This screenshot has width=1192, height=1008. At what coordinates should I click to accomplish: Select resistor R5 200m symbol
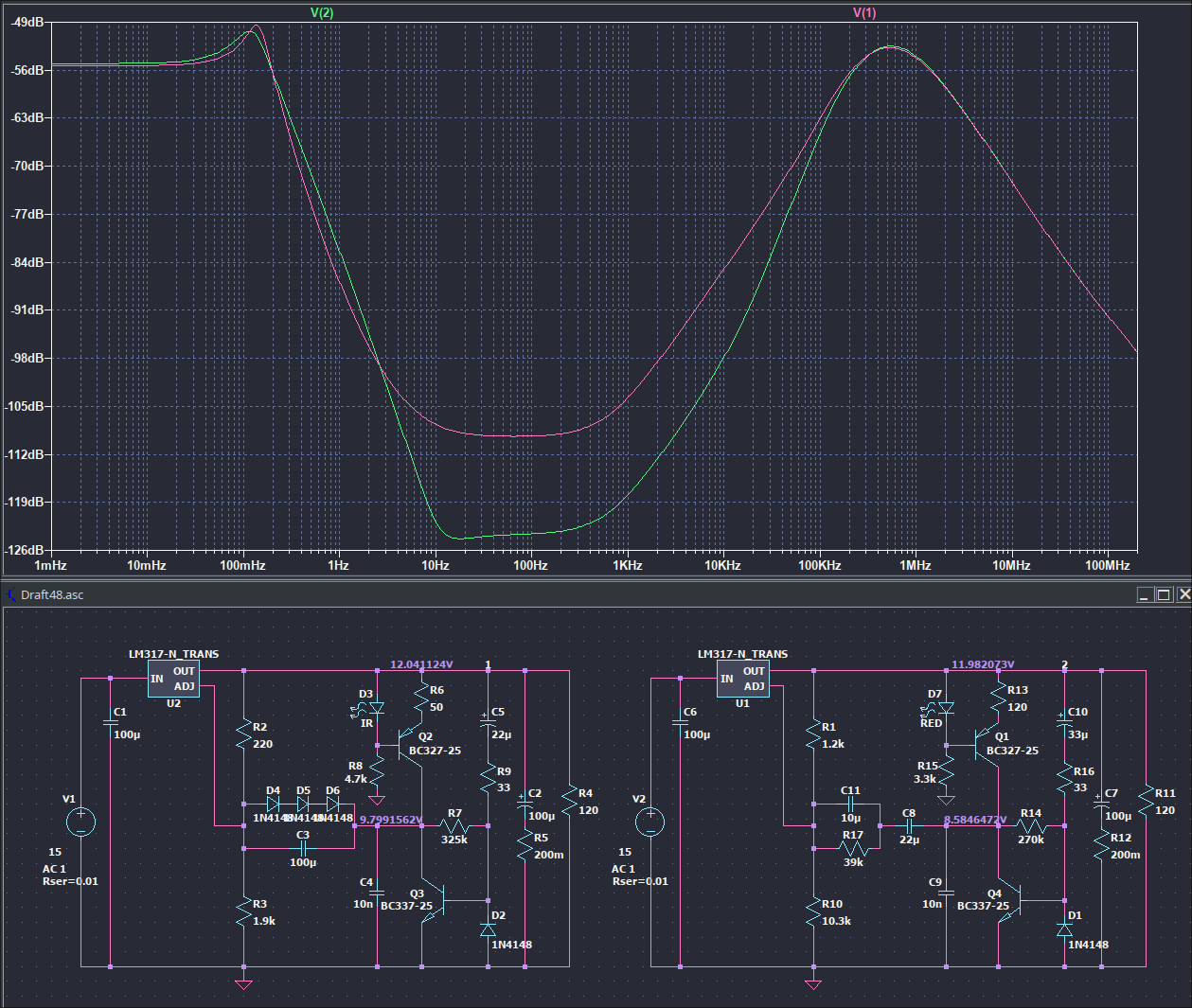point(525,845)
